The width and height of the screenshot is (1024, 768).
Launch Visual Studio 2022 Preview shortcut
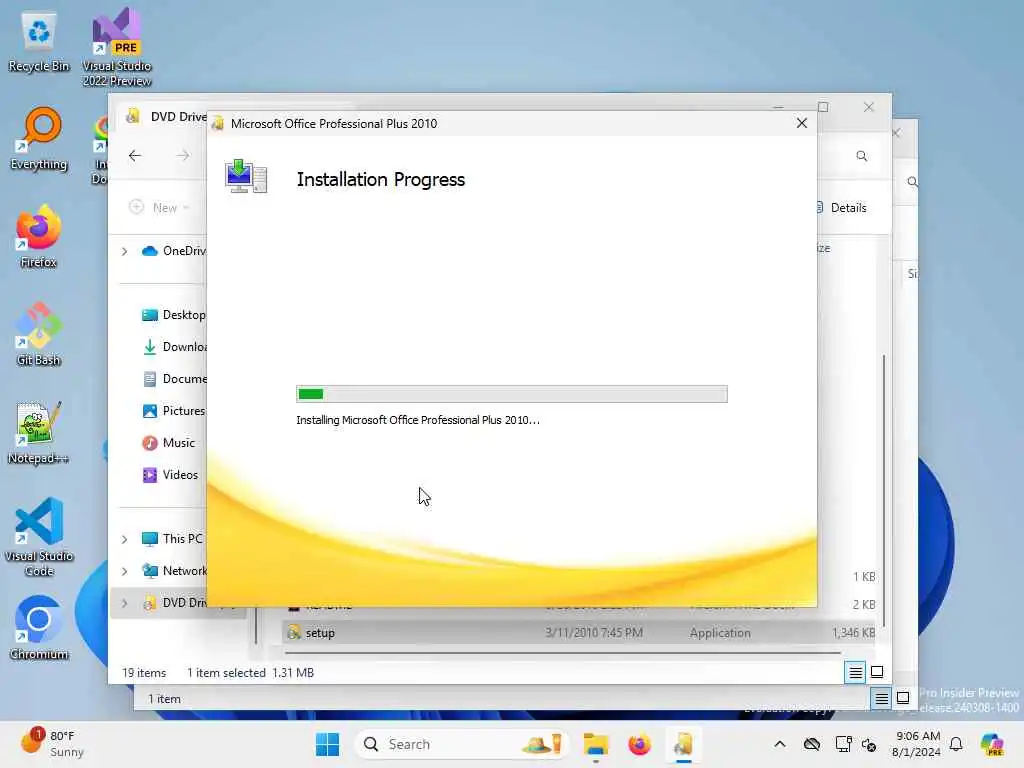point(117,47)
